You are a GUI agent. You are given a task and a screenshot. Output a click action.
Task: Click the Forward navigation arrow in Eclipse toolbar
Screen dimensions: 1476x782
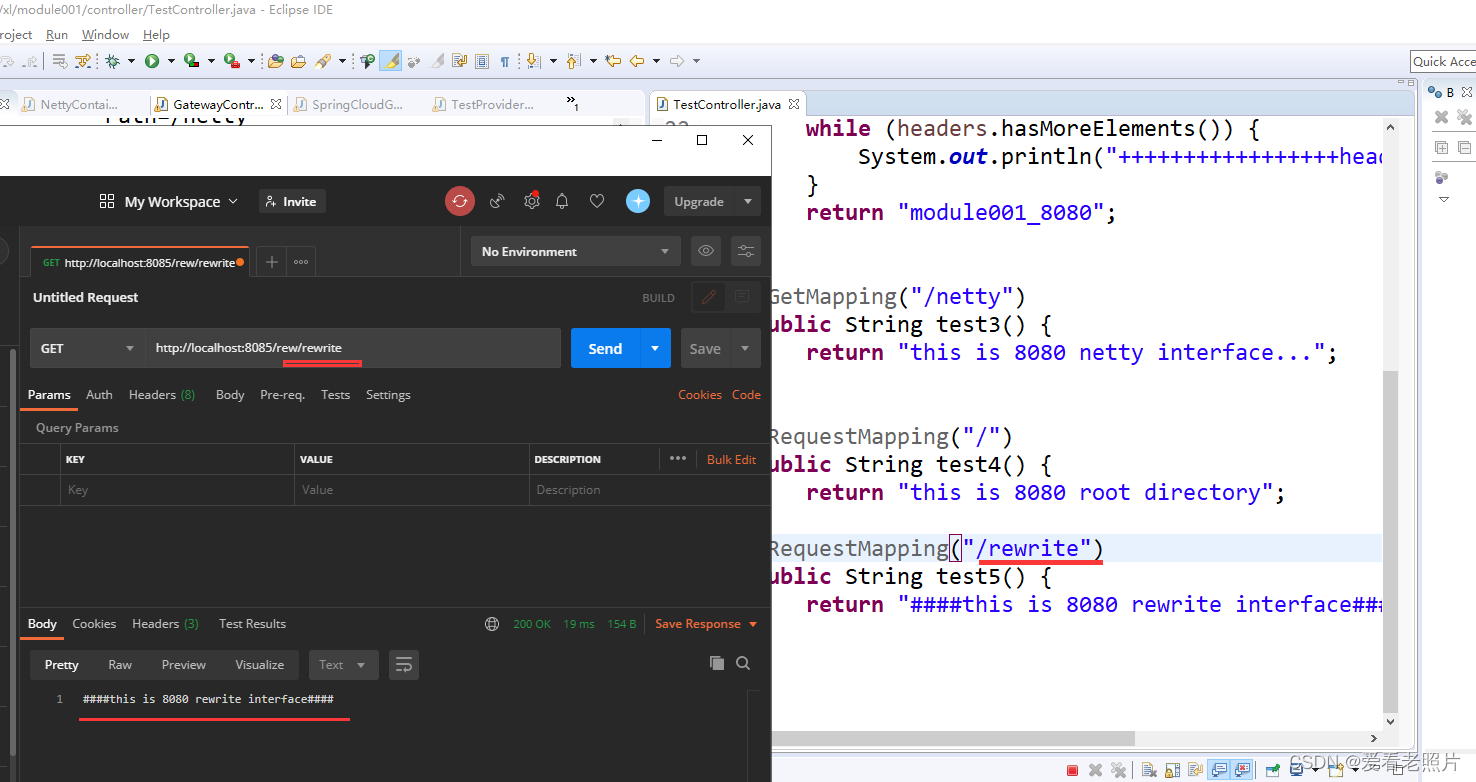(x=676, y=61)
